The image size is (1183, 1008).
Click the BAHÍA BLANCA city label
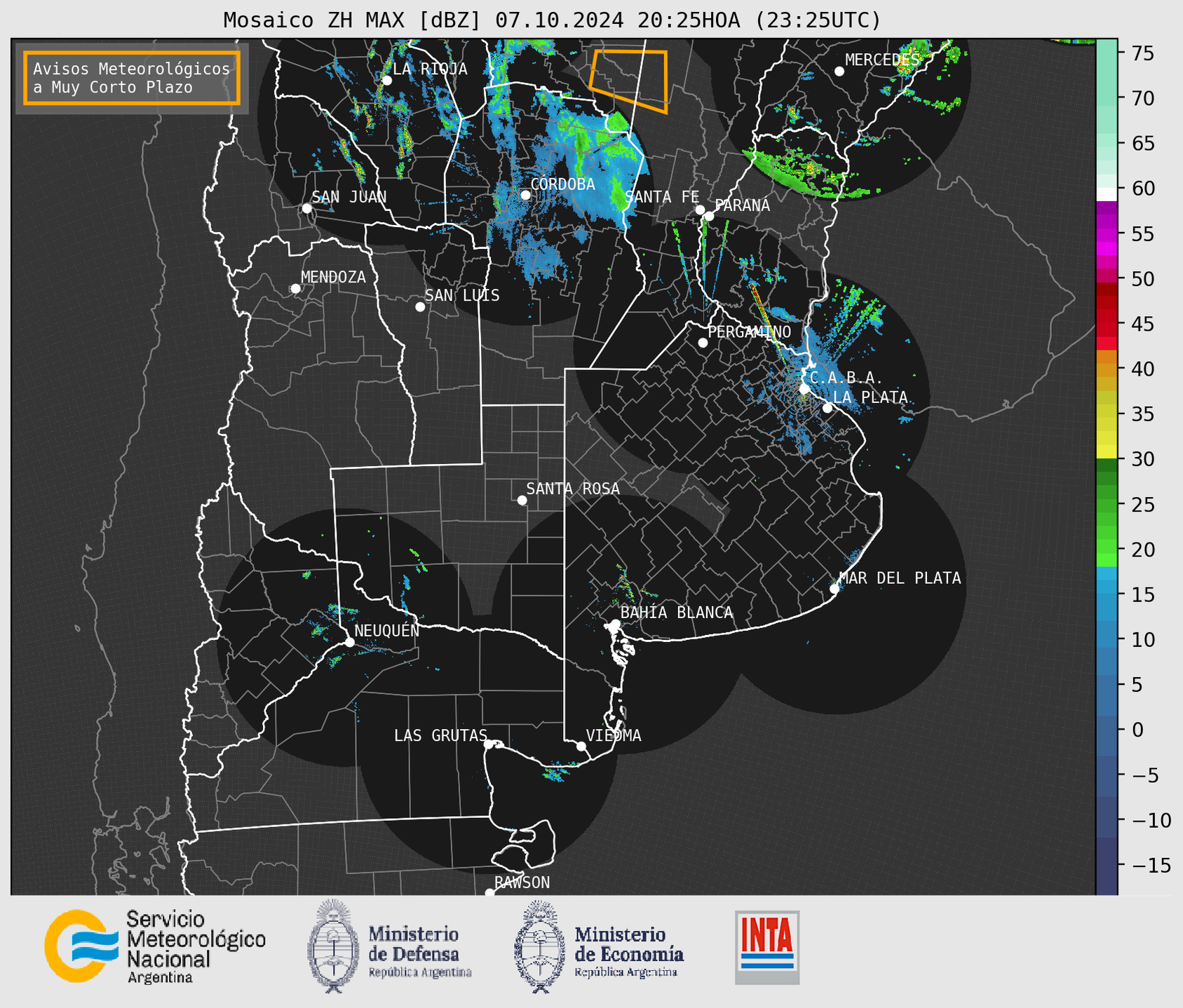(x=677, y=613)
